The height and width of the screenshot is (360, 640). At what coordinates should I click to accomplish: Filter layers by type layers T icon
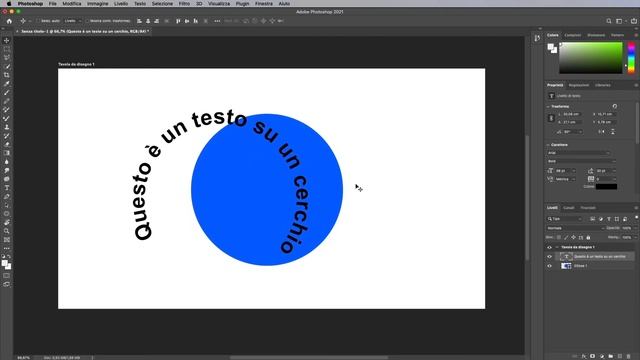point(609,219)
